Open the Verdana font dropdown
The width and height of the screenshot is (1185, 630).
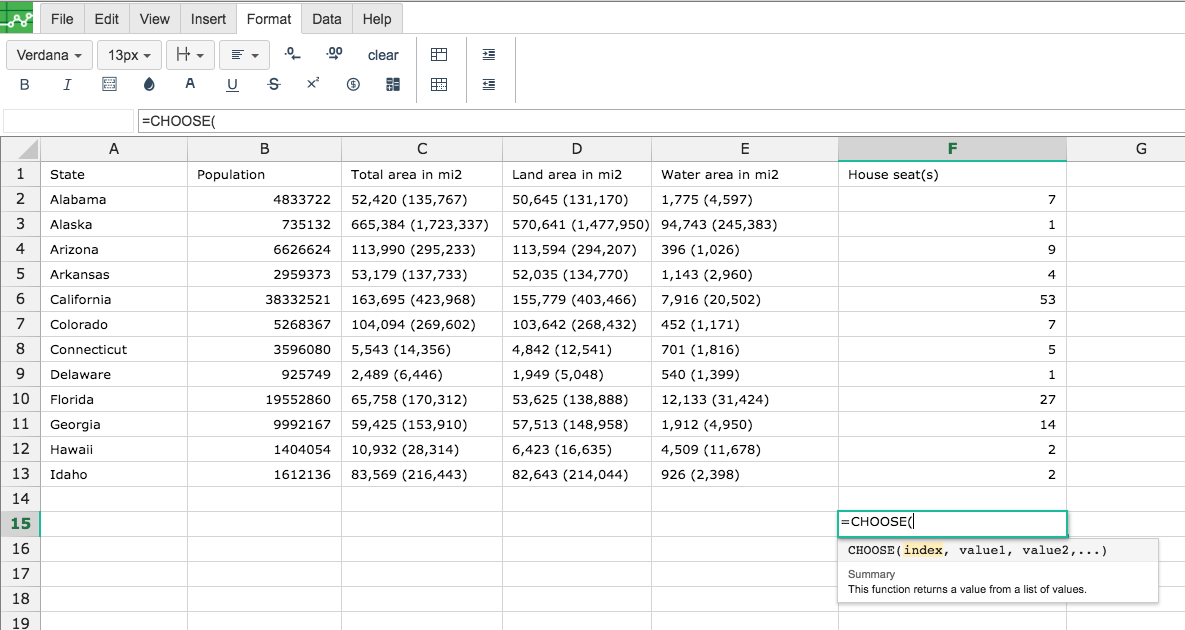(50, 55)
